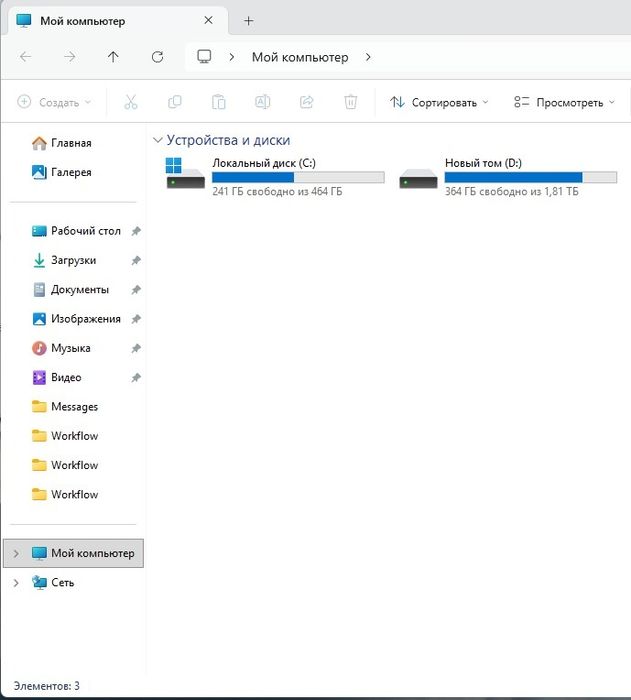Open a new tab with plus button

pos(249,21)
